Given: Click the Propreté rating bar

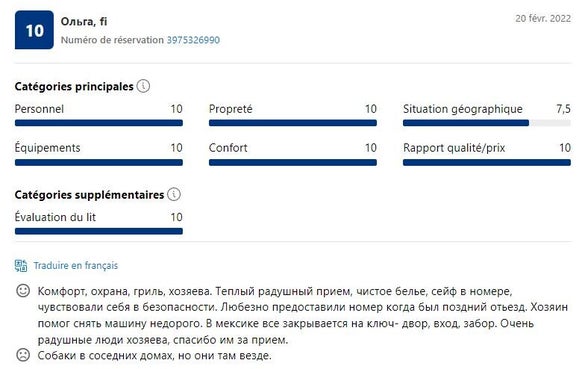Looking at the screenshot, I should (293, 123).
